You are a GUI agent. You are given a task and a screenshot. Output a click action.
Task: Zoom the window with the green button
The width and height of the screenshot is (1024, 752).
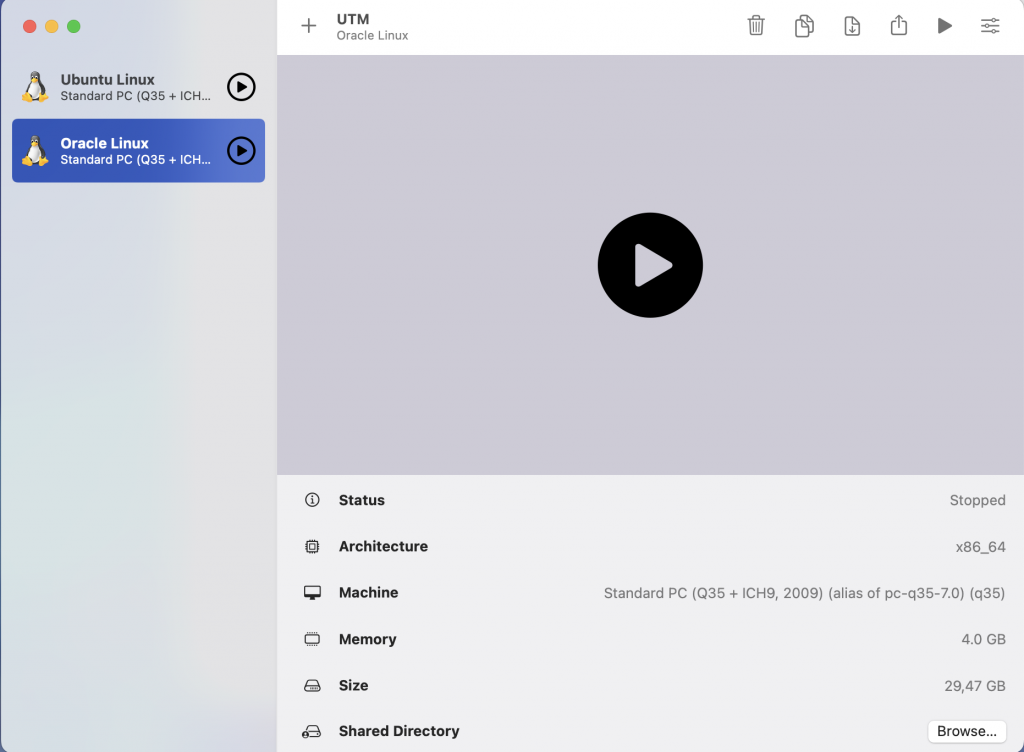(74, 26)
